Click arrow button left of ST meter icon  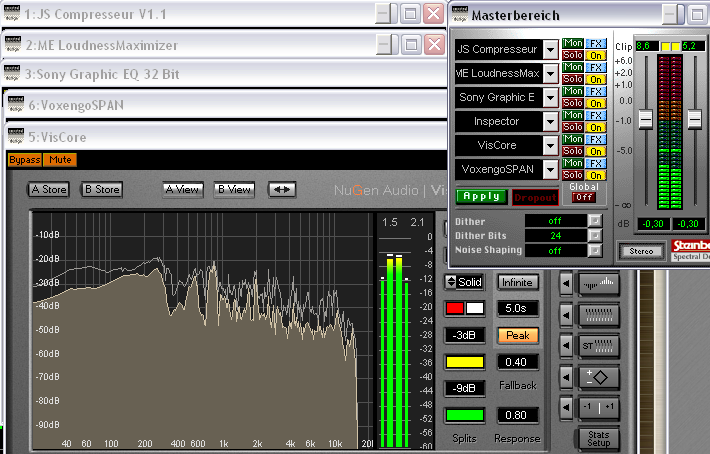tap(566, 346)
